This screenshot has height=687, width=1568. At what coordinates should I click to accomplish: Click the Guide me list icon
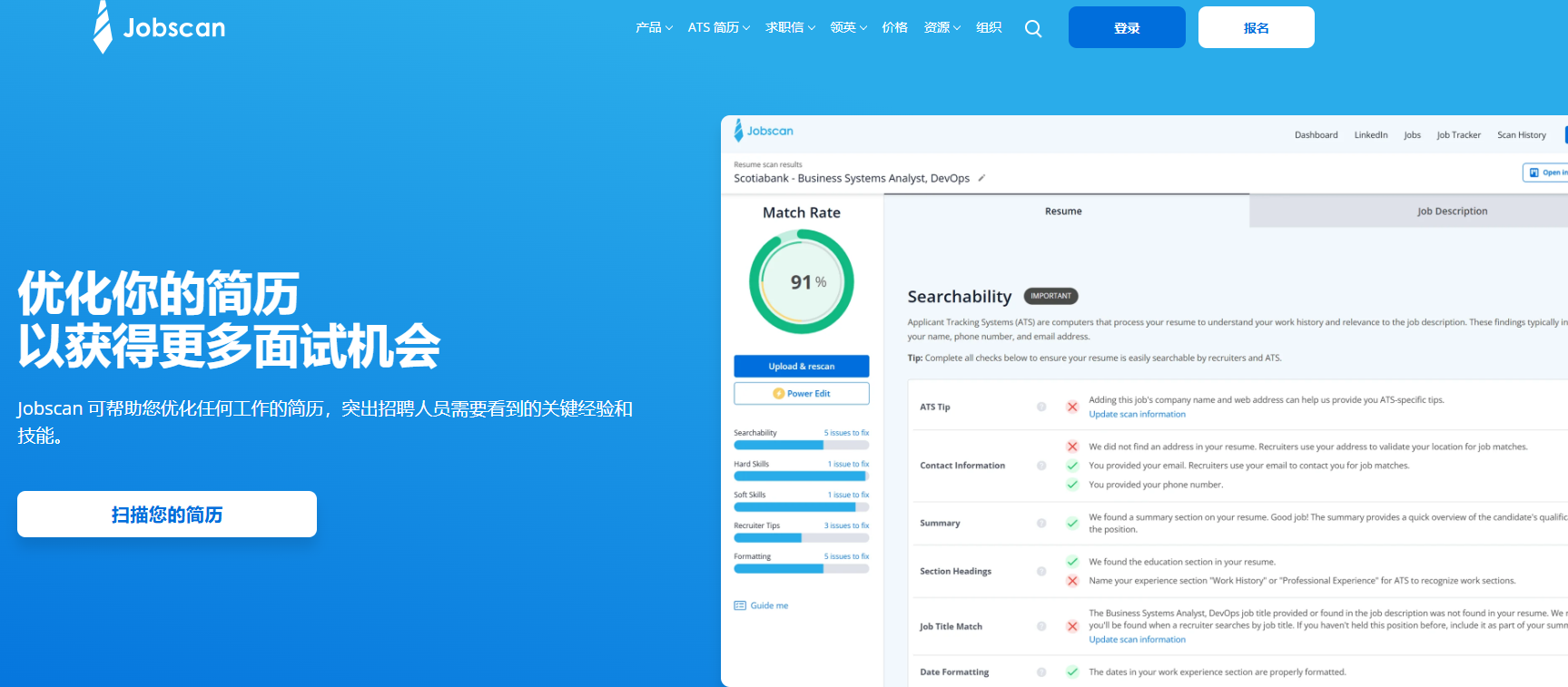click(740, 605)
